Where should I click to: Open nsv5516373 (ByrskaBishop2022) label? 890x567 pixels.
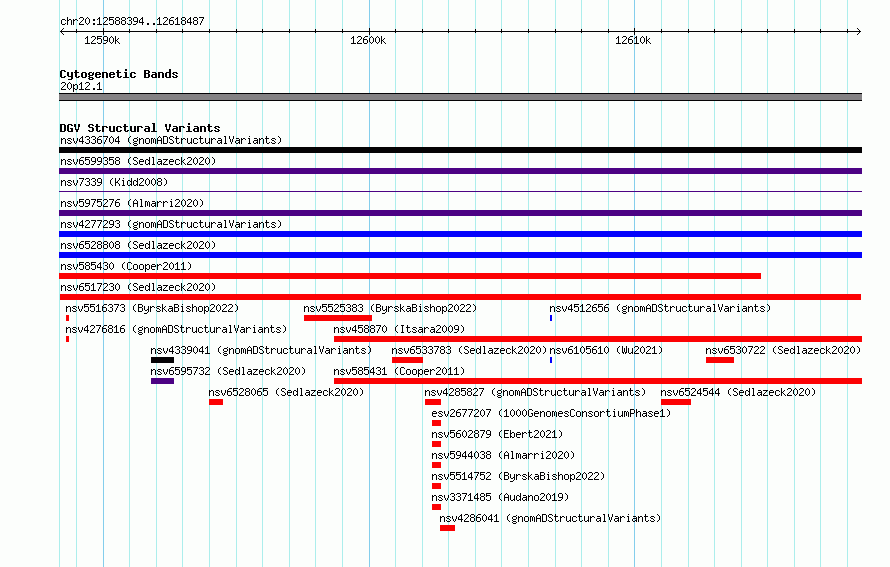coord(152,308)
